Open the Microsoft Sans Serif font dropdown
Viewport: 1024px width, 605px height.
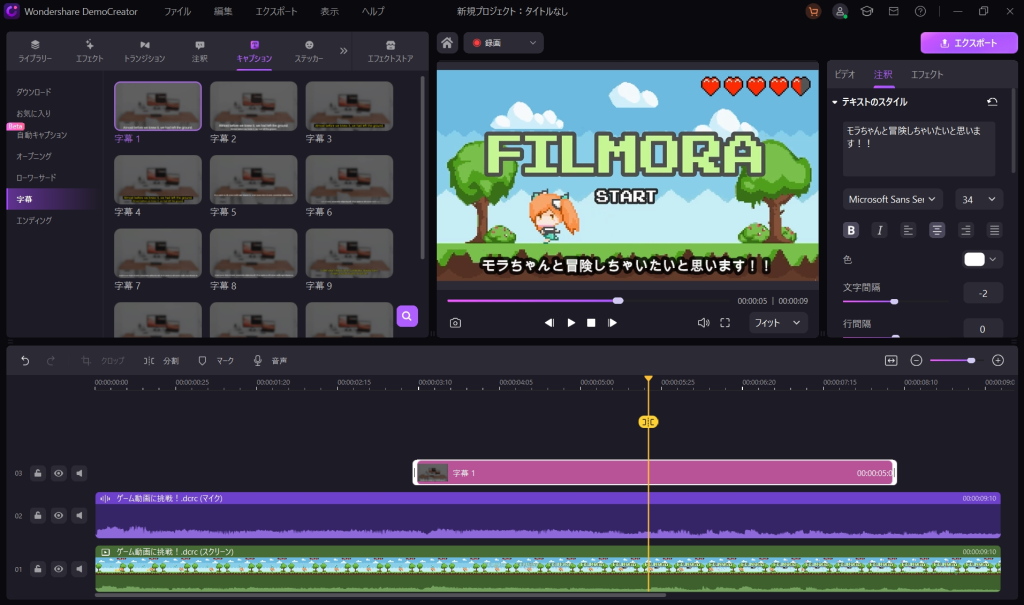click(892, 200)
